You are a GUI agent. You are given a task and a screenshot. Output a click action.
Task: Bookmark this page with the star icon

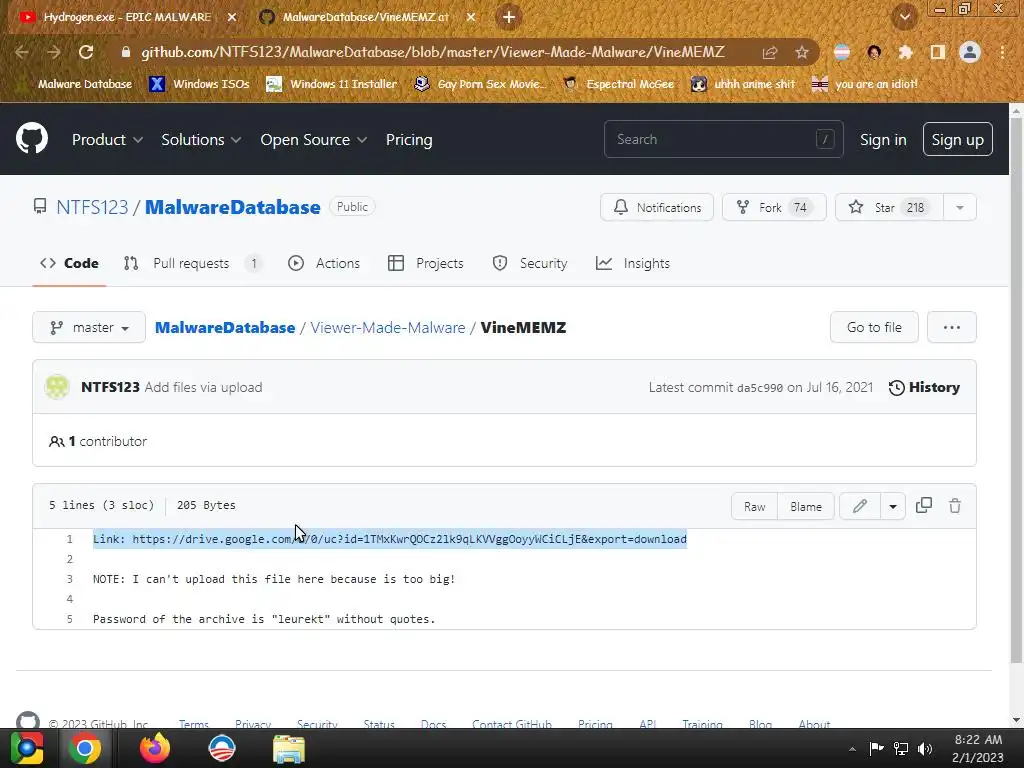[802, 53]
